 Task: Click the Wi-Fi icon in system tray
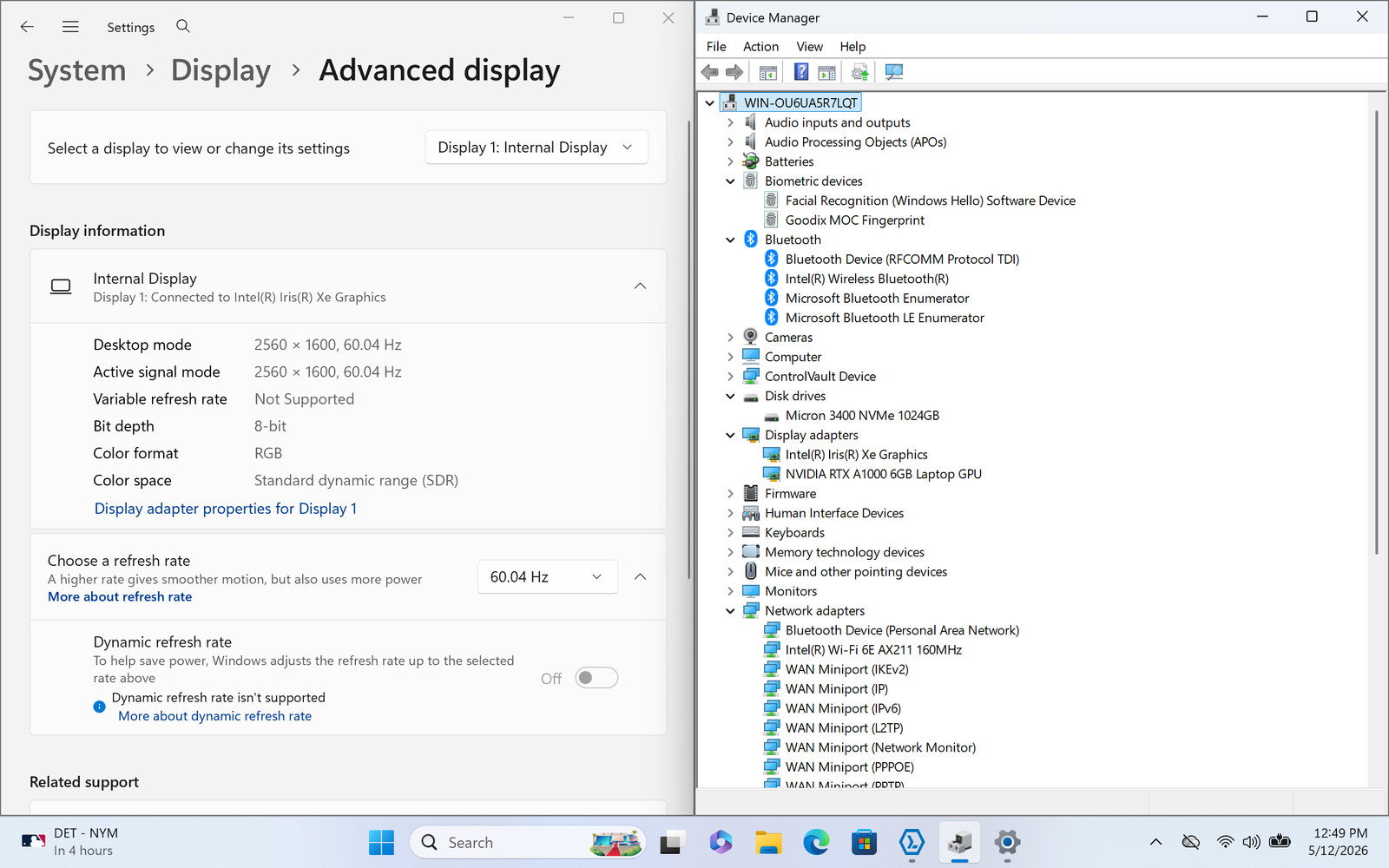pyautogui.click(x=1225, y=842)
